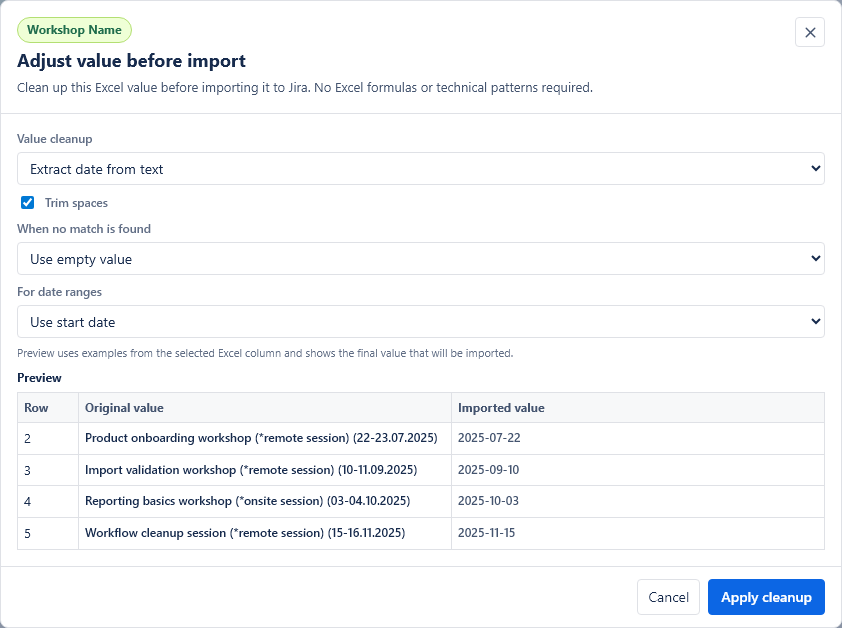Viewport: 842px width, 628px height.
Task: Click the Row column header
Action: click(36, 408)
